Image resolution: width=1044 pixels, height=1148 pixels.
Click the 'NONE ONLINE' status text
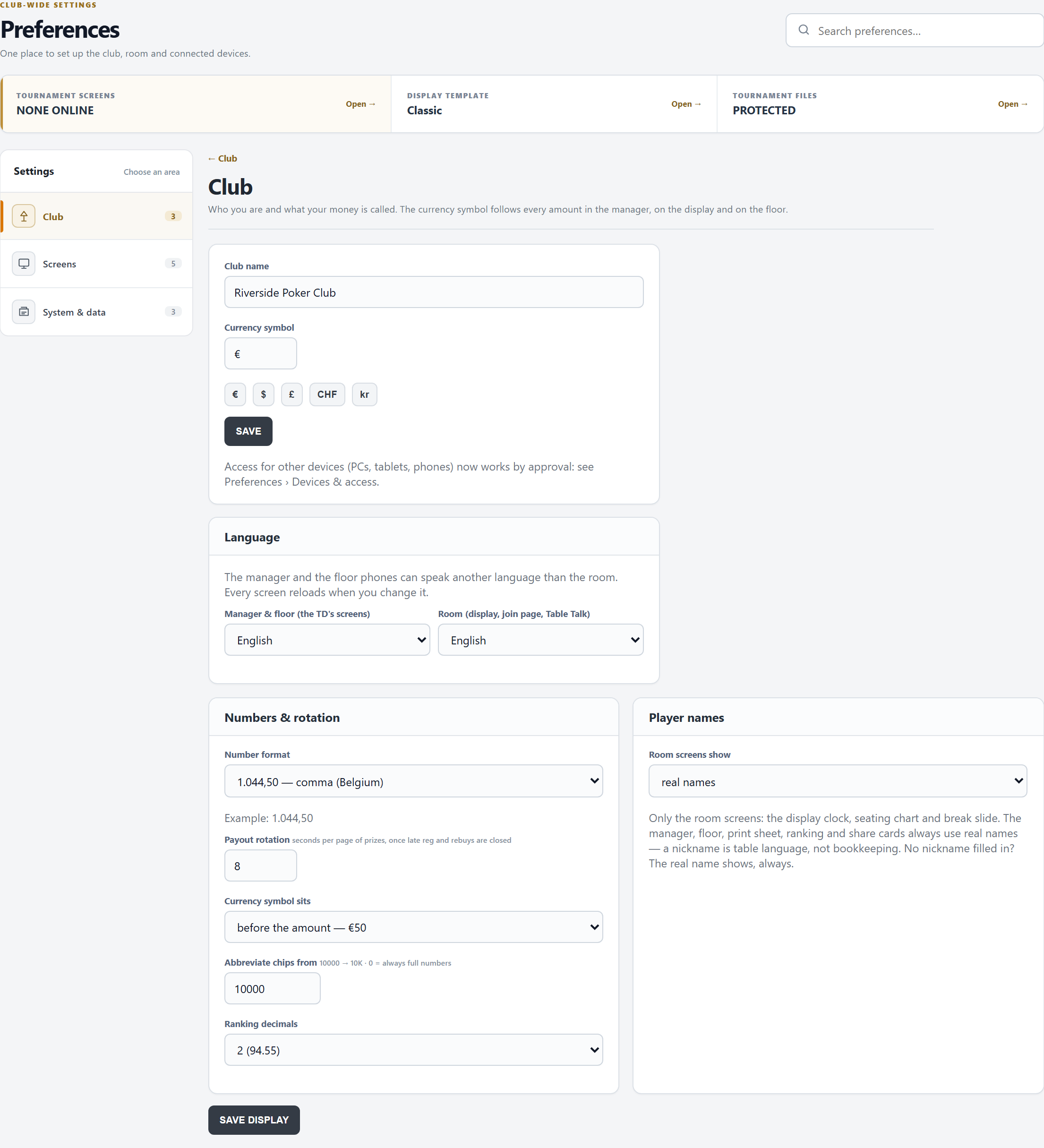pyautogui.click(x=55, y=111)
